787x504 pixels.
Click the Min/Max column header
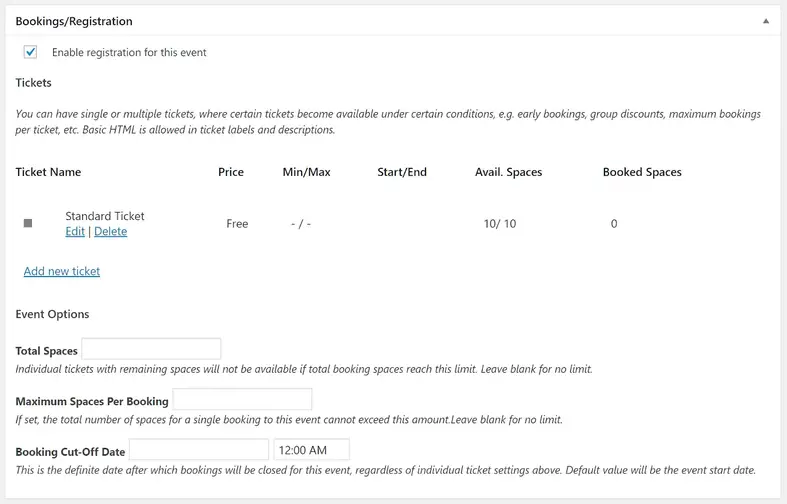point(306,172)
